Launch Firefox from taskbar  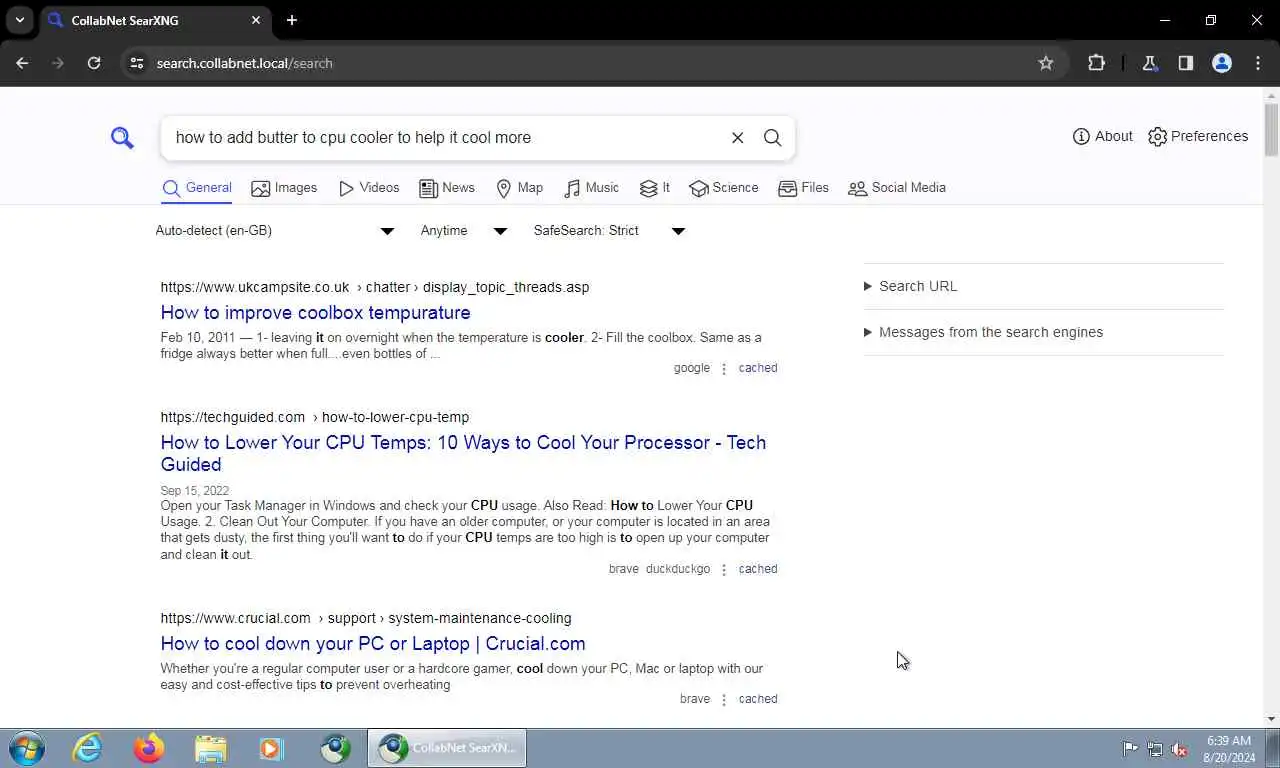click(149, 748)
